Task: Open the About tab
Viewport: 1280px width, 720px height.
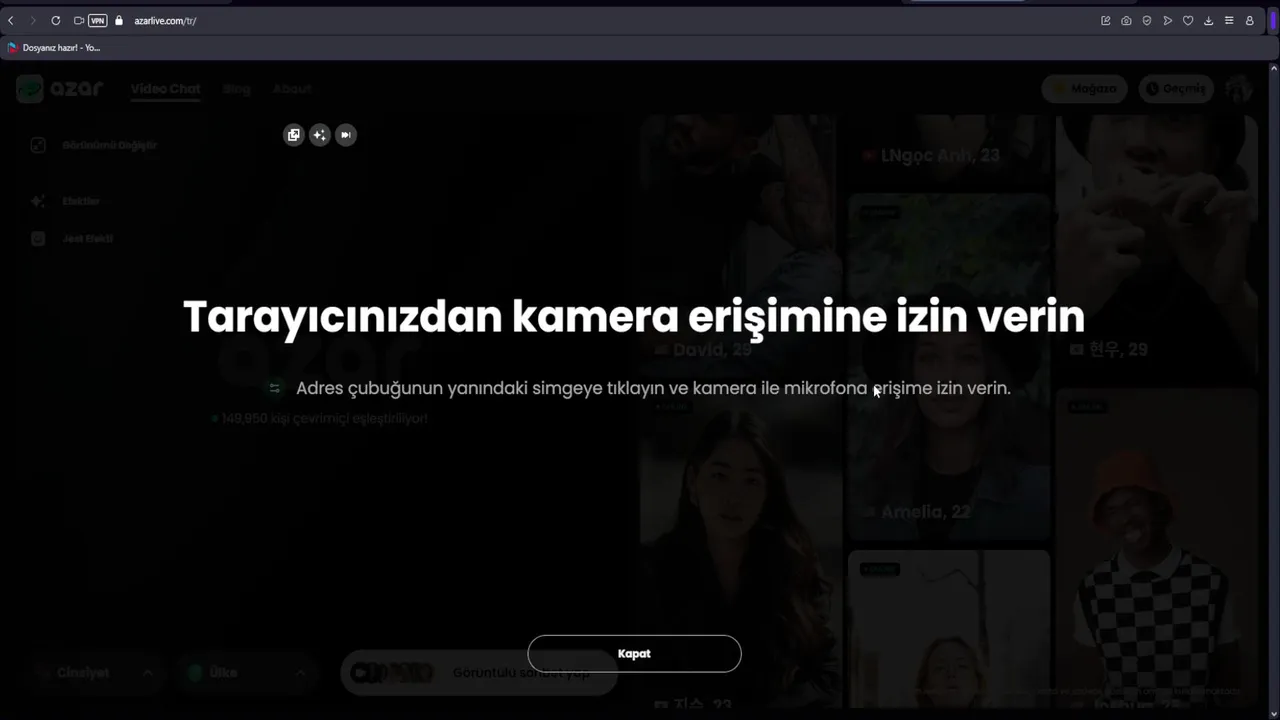Action: (x=292, y=89)
